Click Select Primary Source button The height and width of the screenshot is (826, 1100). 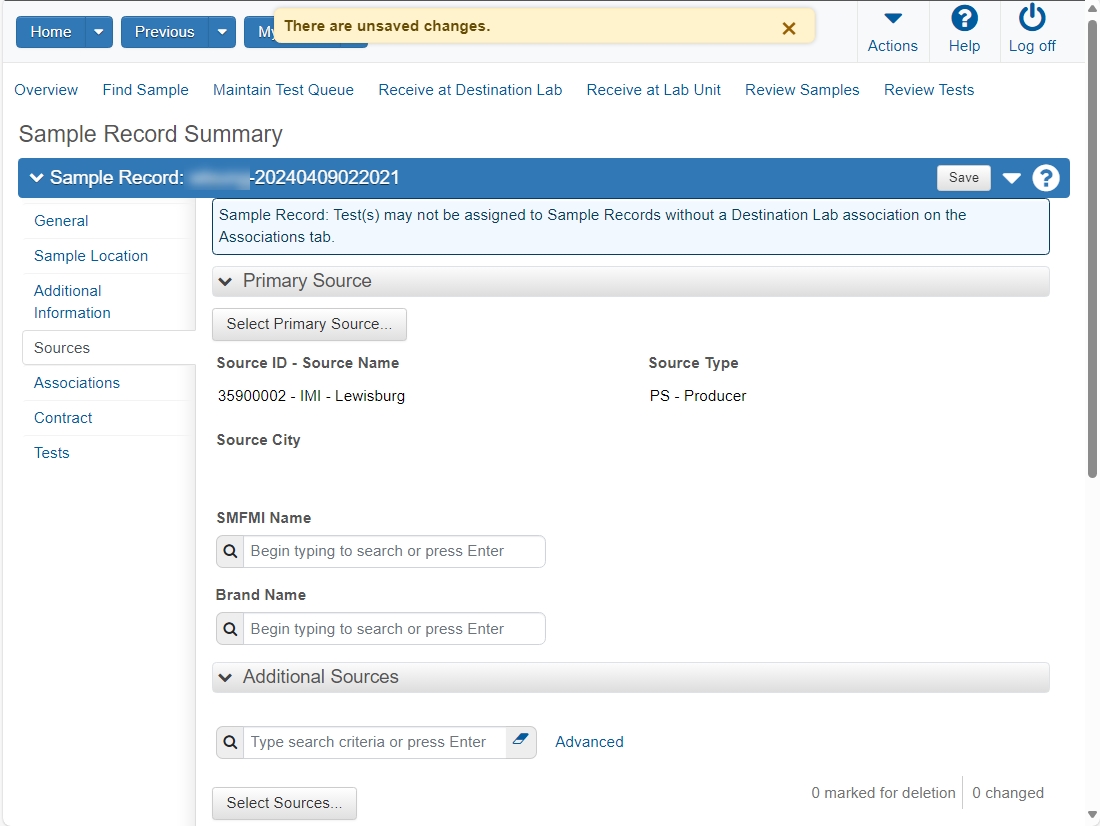(309, 324)
